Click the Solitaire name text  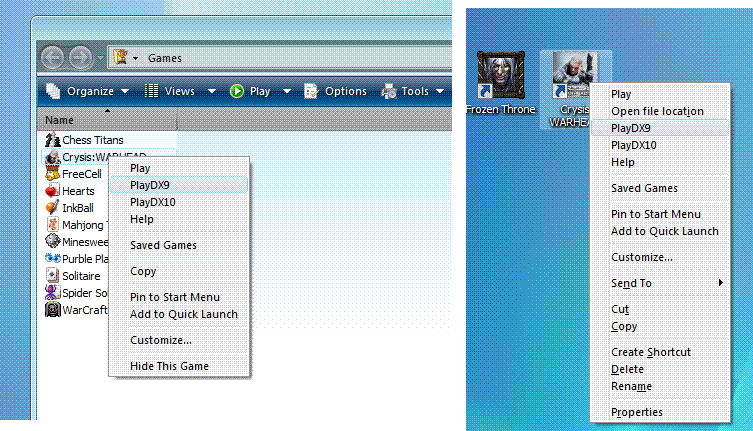(81, 276)
